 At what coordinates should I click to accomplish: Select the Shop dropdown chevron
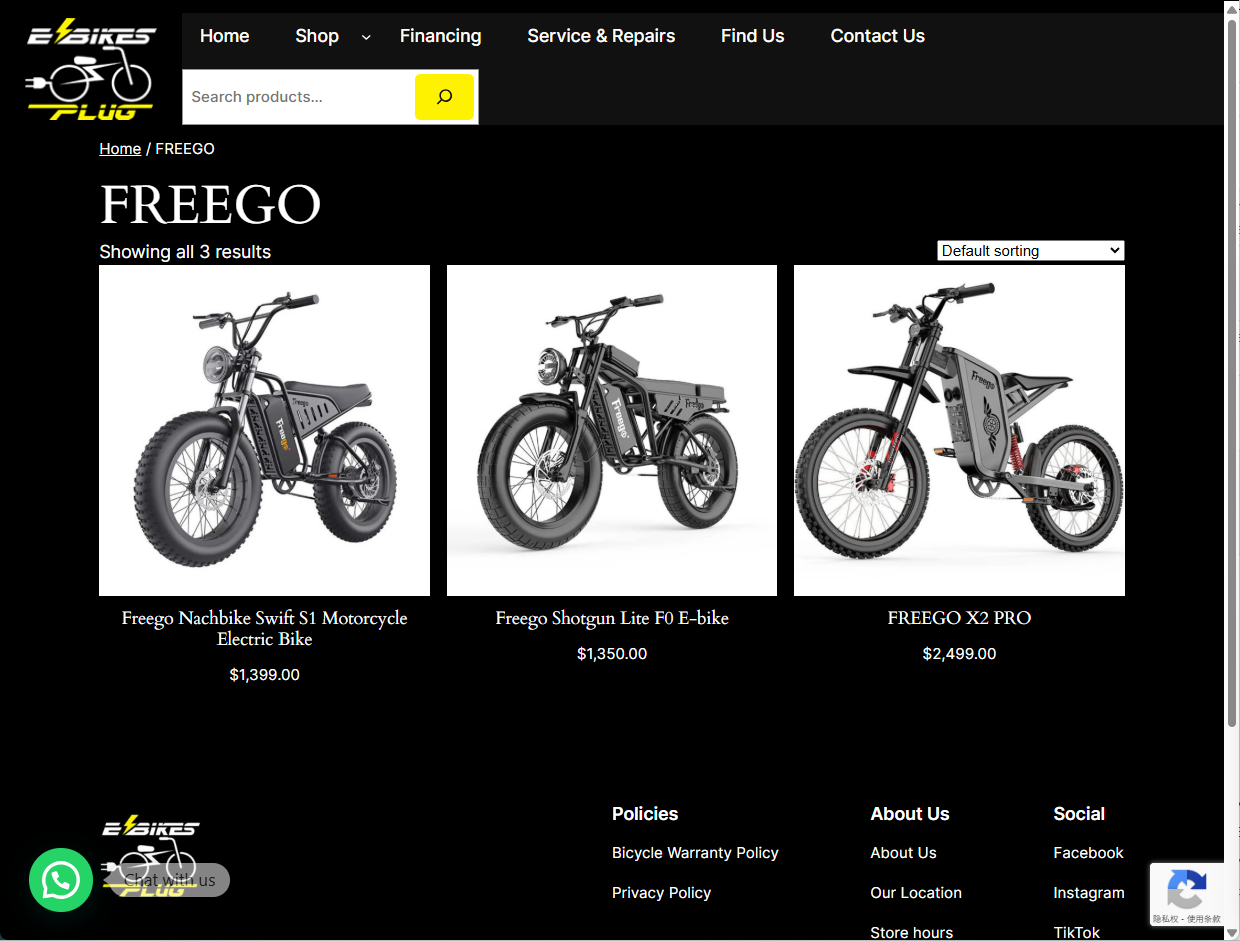pyautogui.click(x=365, y=36)
